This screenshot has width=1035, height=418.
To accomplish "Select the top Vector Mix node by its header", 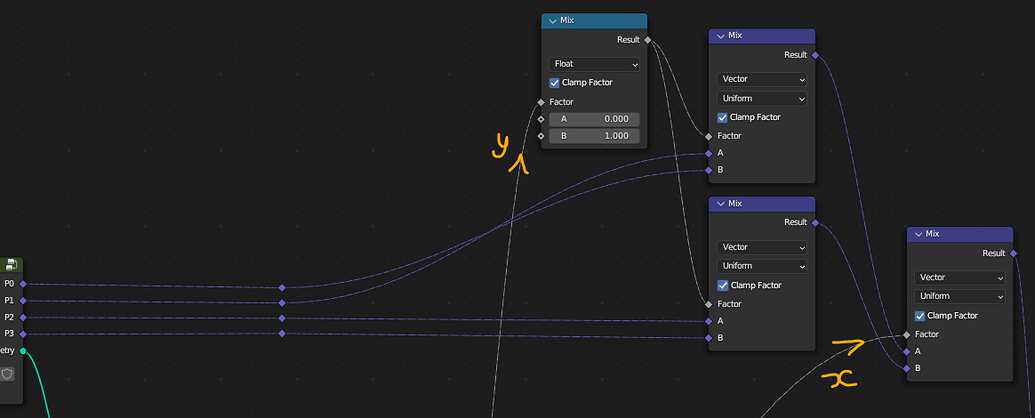I will click(762, 36).
